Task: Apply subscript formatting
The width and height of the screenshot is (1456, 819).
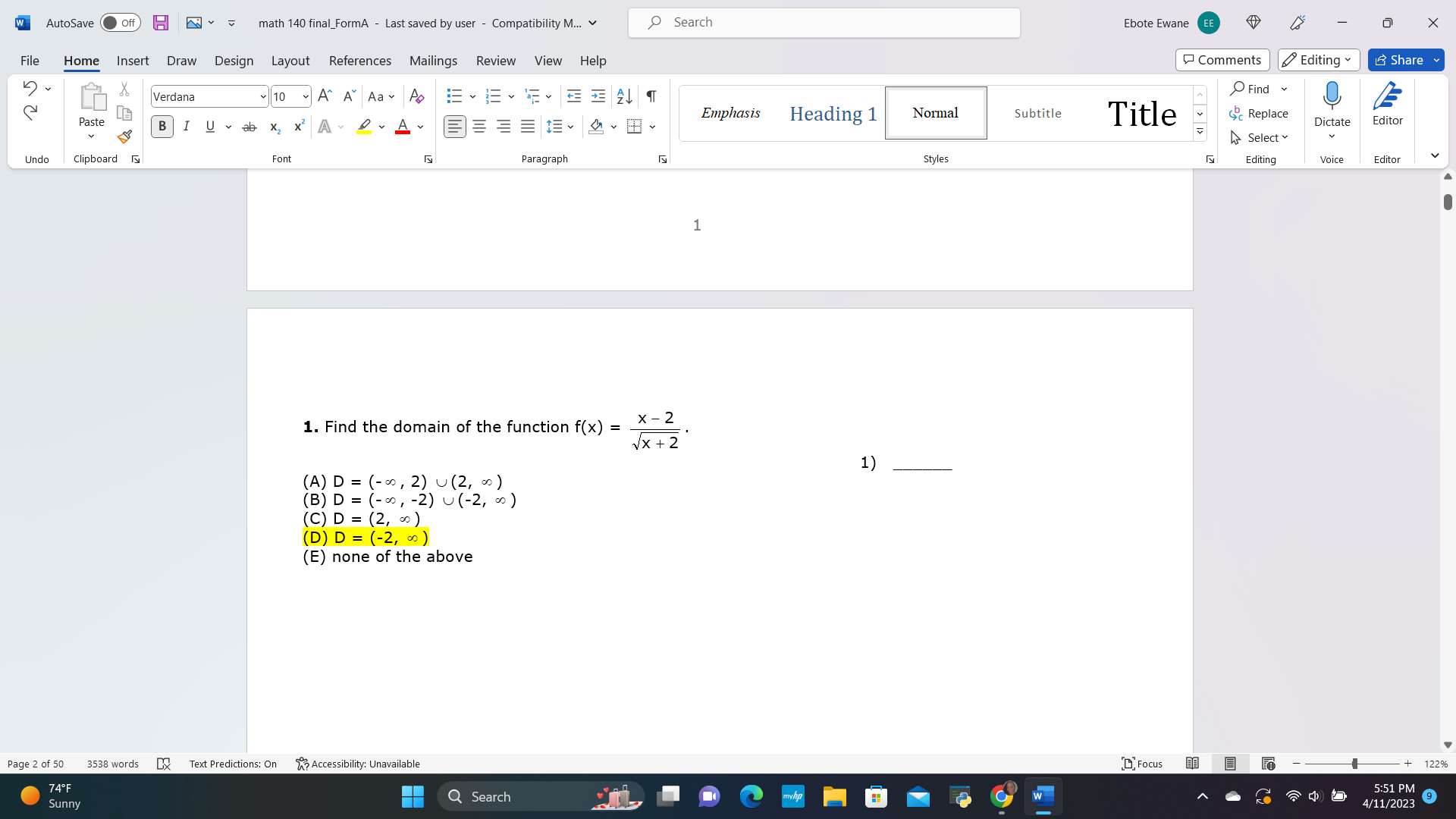Action: (x=274, y=127)
